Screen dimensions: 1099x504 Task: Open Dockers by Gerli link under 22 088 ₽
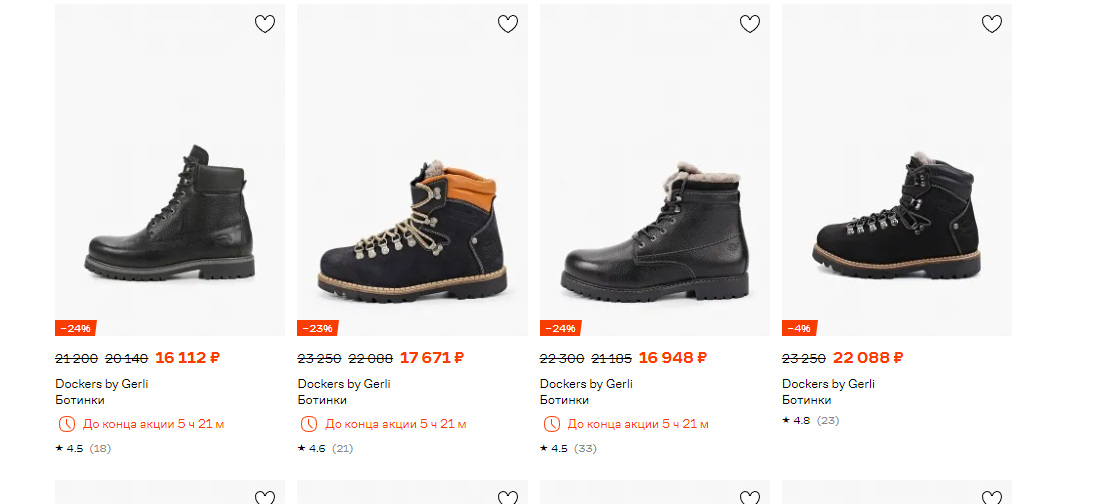[828, 384]
